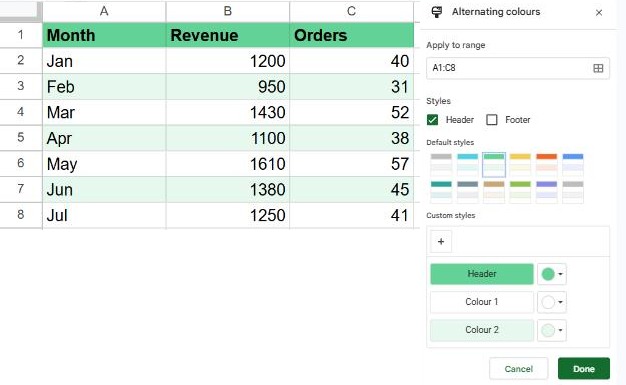The width and height of the screenshot is (626, 385).
Task: Pick the light green second-row style thumbnail
Action: click(520, 192)
